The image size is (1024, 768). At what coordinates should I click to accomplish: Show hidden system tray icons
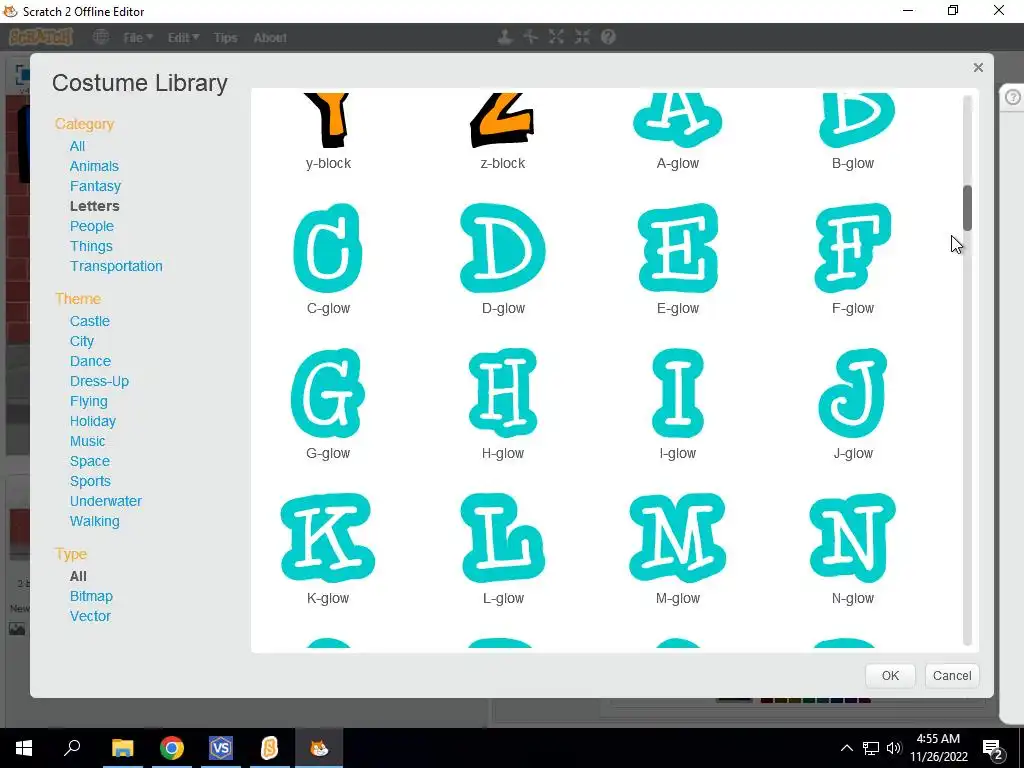point(846,748)
